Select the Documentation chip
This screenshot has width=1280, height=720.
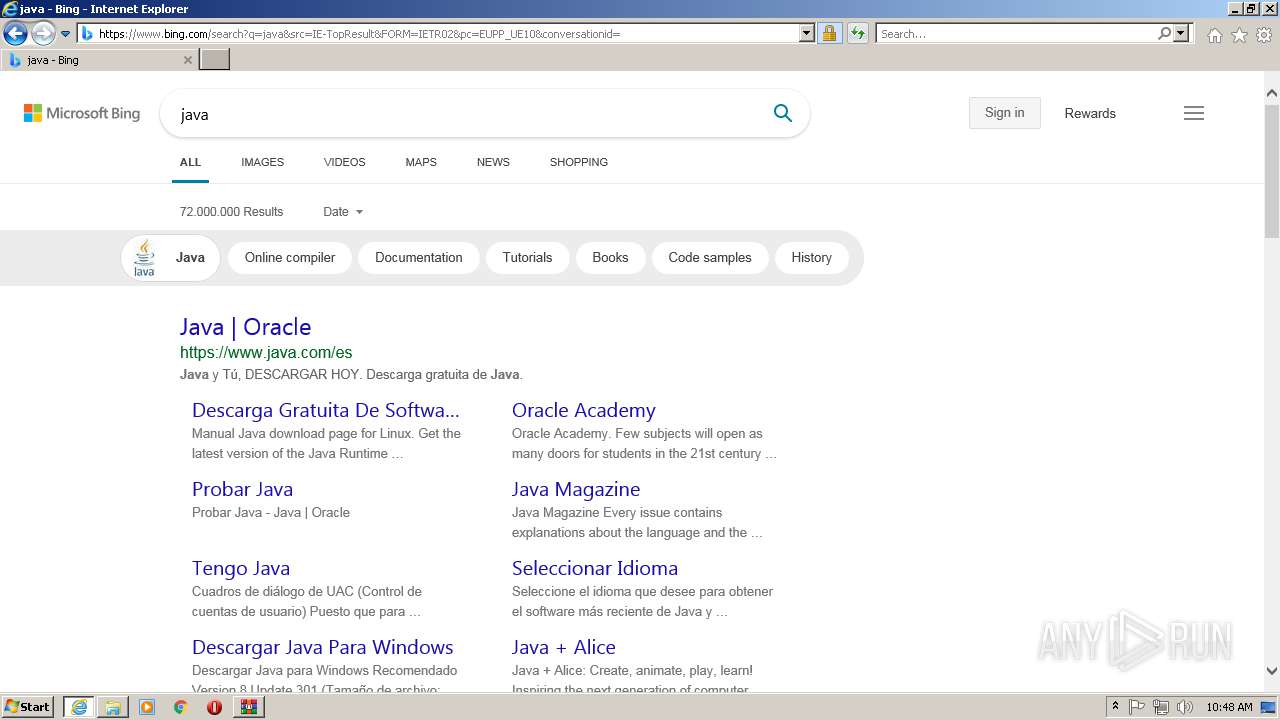click(419, 258)
